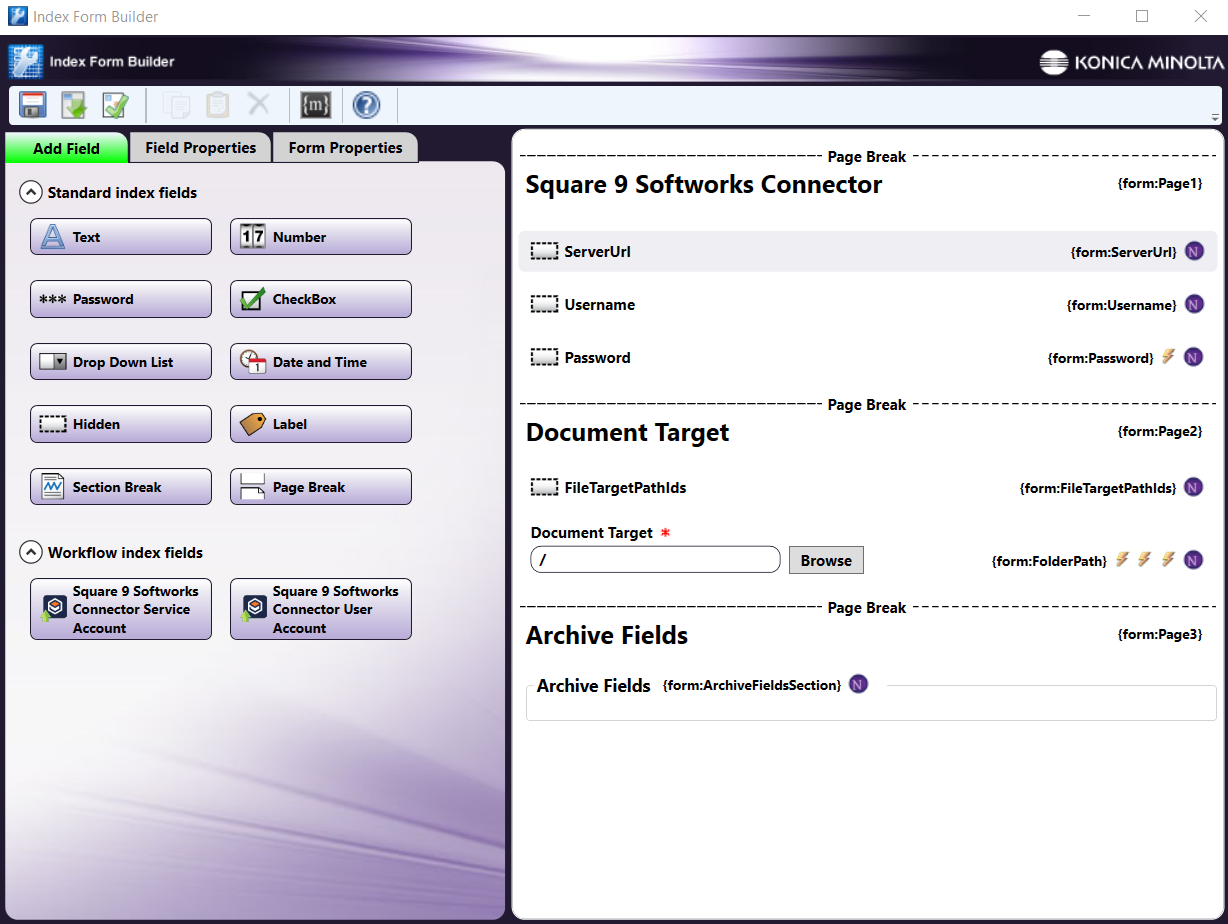
Task: Add a Number field
Action: 321,237
